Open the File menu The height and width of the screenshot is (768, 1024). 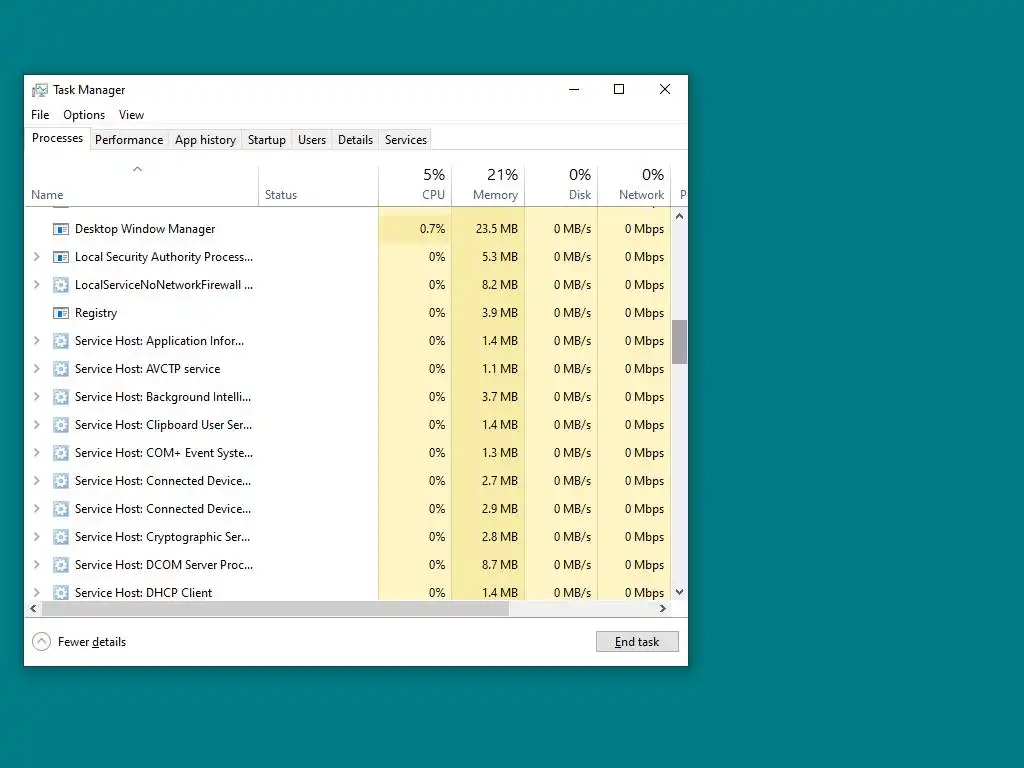tap(40, 115)
